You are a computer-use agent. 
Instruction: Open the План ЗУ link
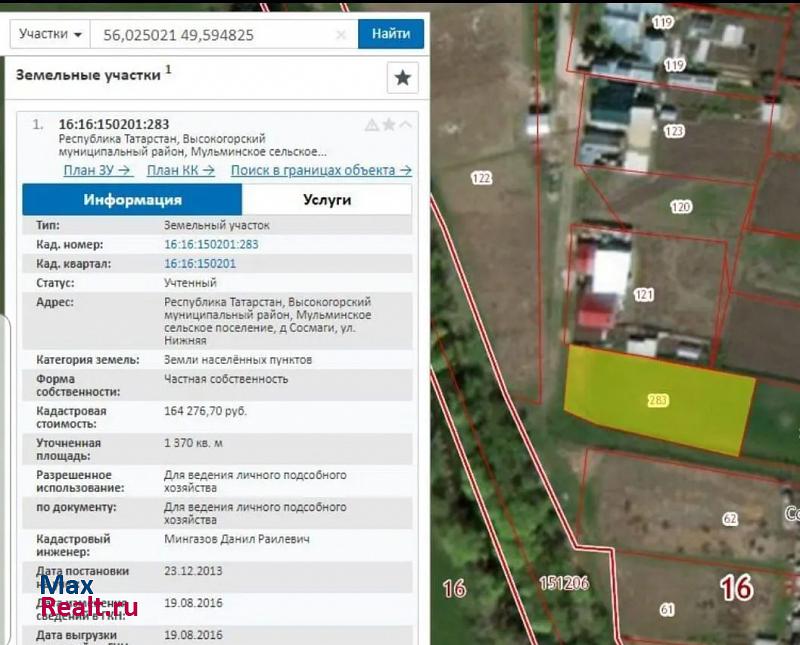pyautogui.click(x=98, y=170)
